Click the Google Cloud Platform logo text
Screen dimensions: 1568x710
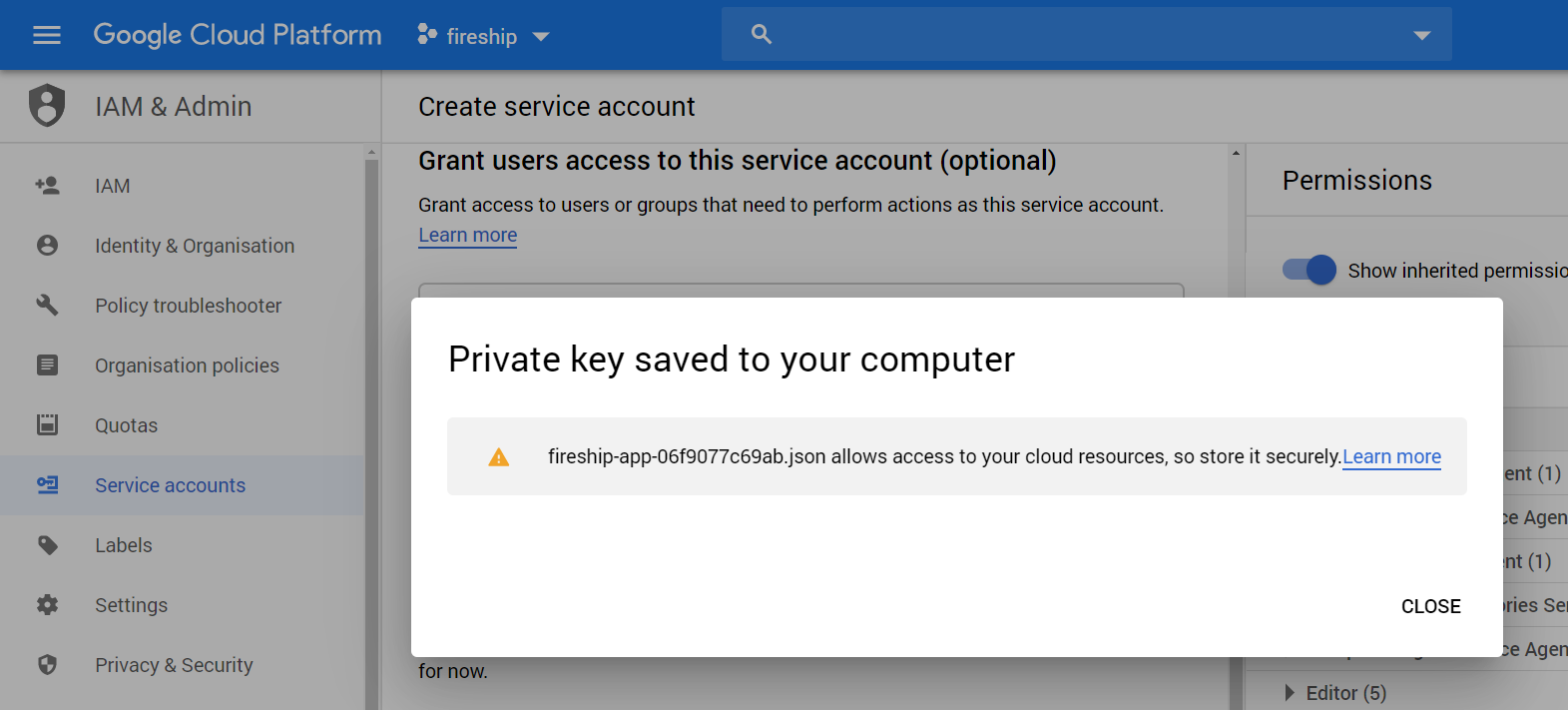[x=238, y=35]
